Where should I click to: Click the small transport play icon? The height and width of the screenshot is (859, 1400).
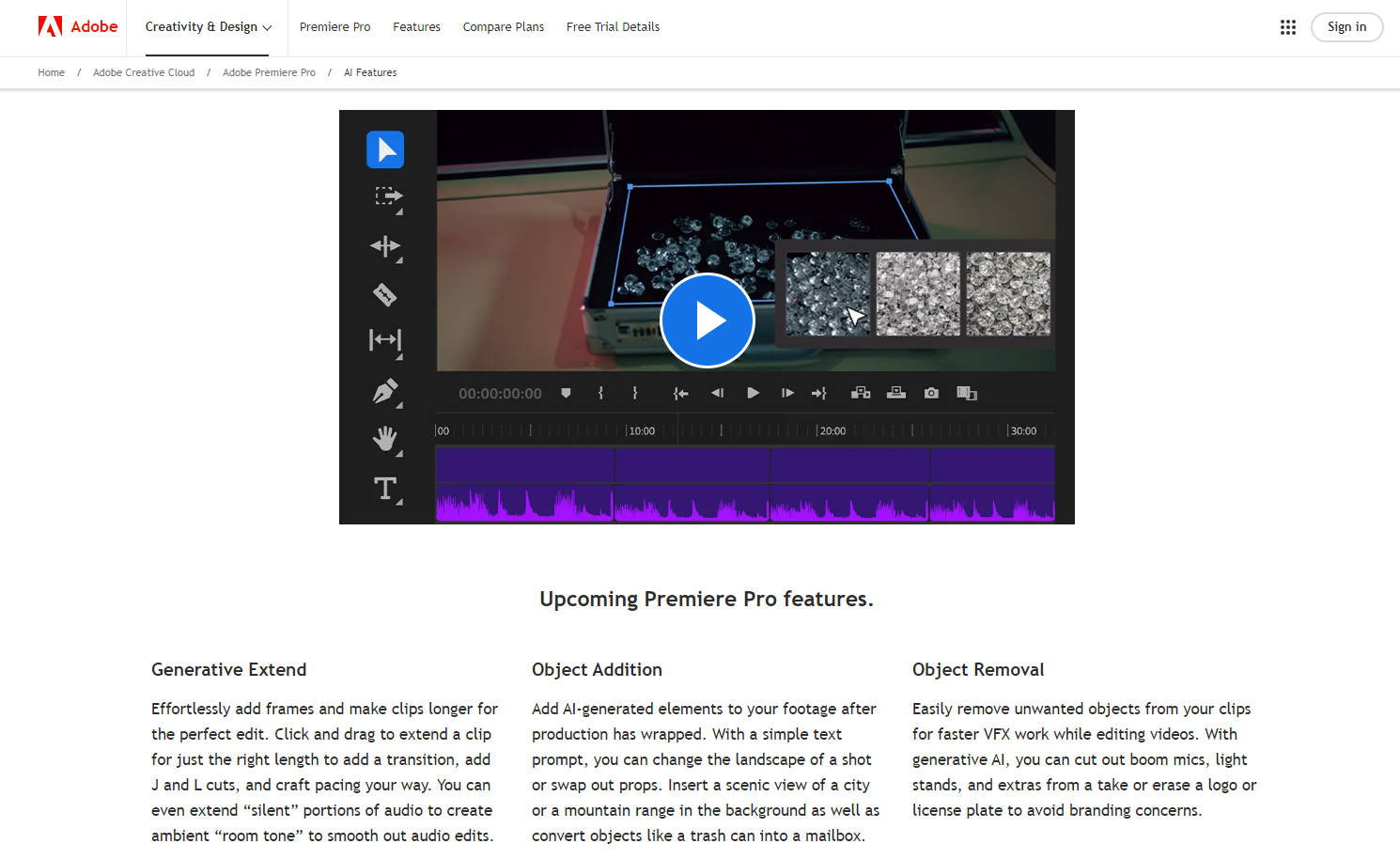tap(753, 393)
